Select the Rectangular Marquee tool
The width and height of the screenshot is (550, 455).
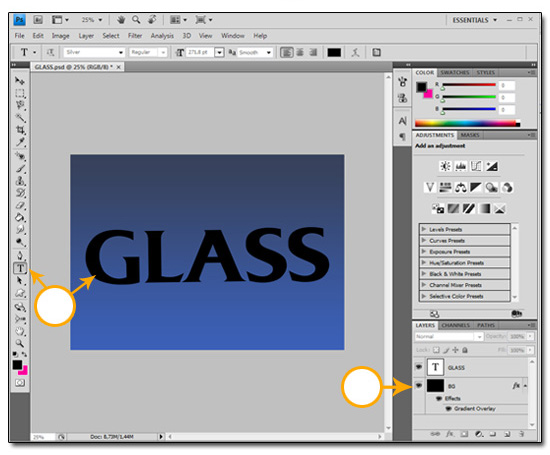(x=20, y=93)
